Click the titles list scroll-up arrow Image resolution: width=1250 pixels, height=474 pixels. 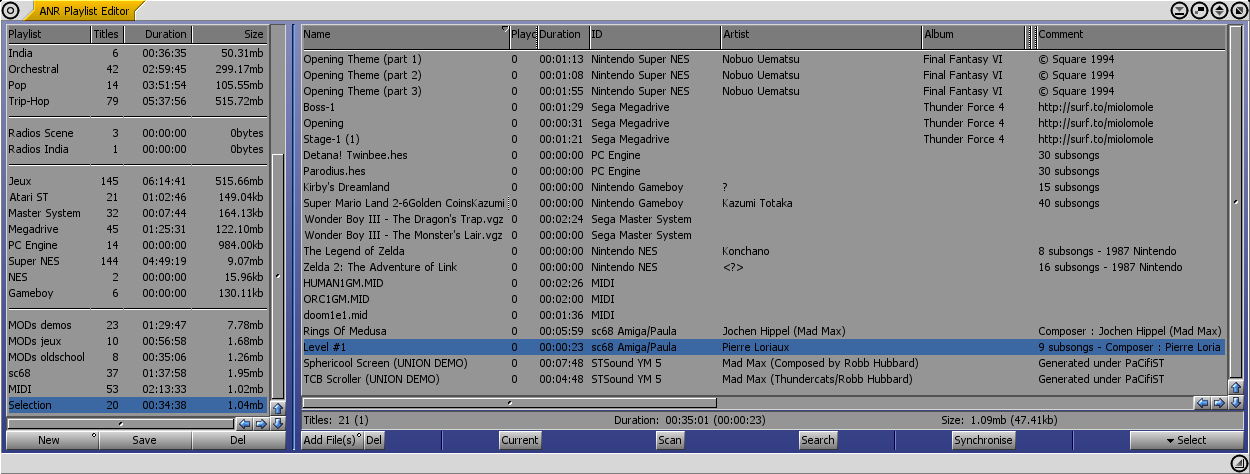tap(1236, 387)
